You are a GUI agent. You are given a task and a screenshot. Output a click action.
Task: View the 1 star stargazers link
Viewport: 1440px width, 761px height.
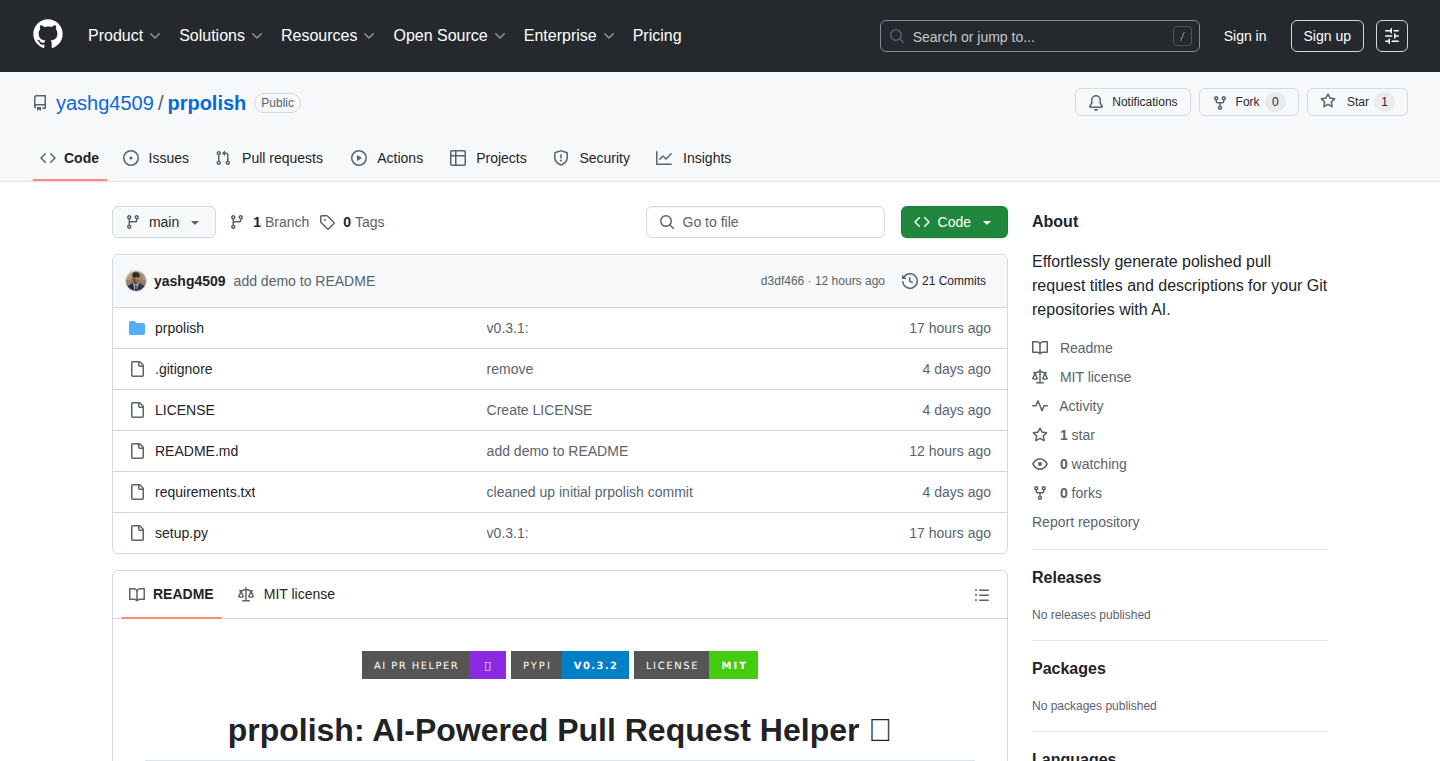point(1064,435)
